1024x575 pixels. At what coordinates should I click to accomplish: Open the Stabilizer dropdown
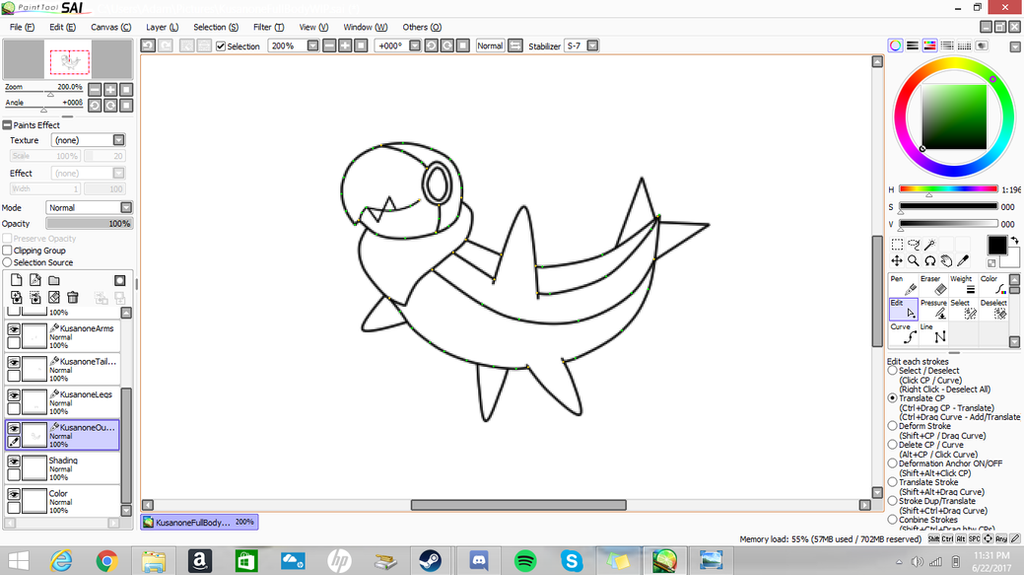pos(592,46)
